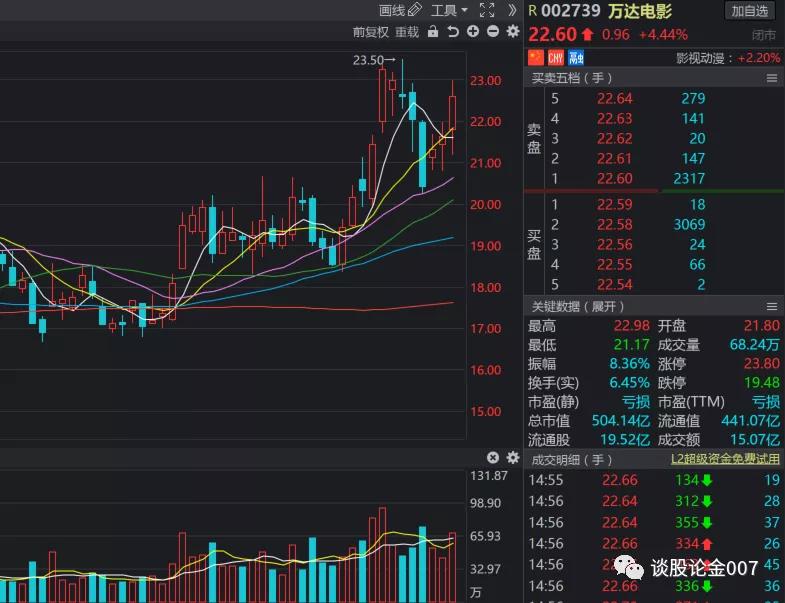
Task: Click the 开盘 value 21.80
Action: [761, 326]
